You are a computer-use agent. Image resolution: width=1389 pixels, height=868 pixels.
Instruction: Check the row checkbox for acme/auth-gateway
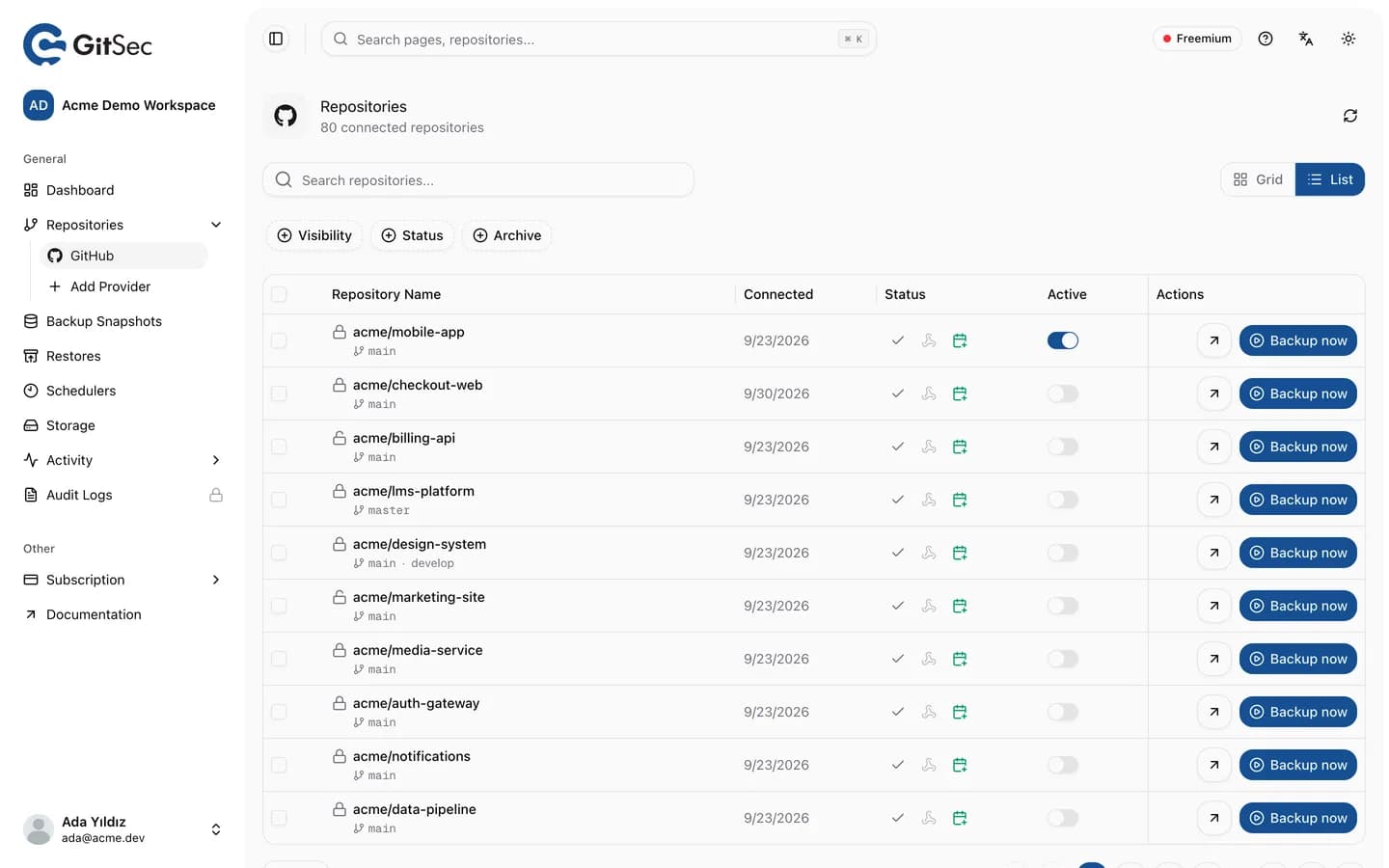(x=279, y=712)
